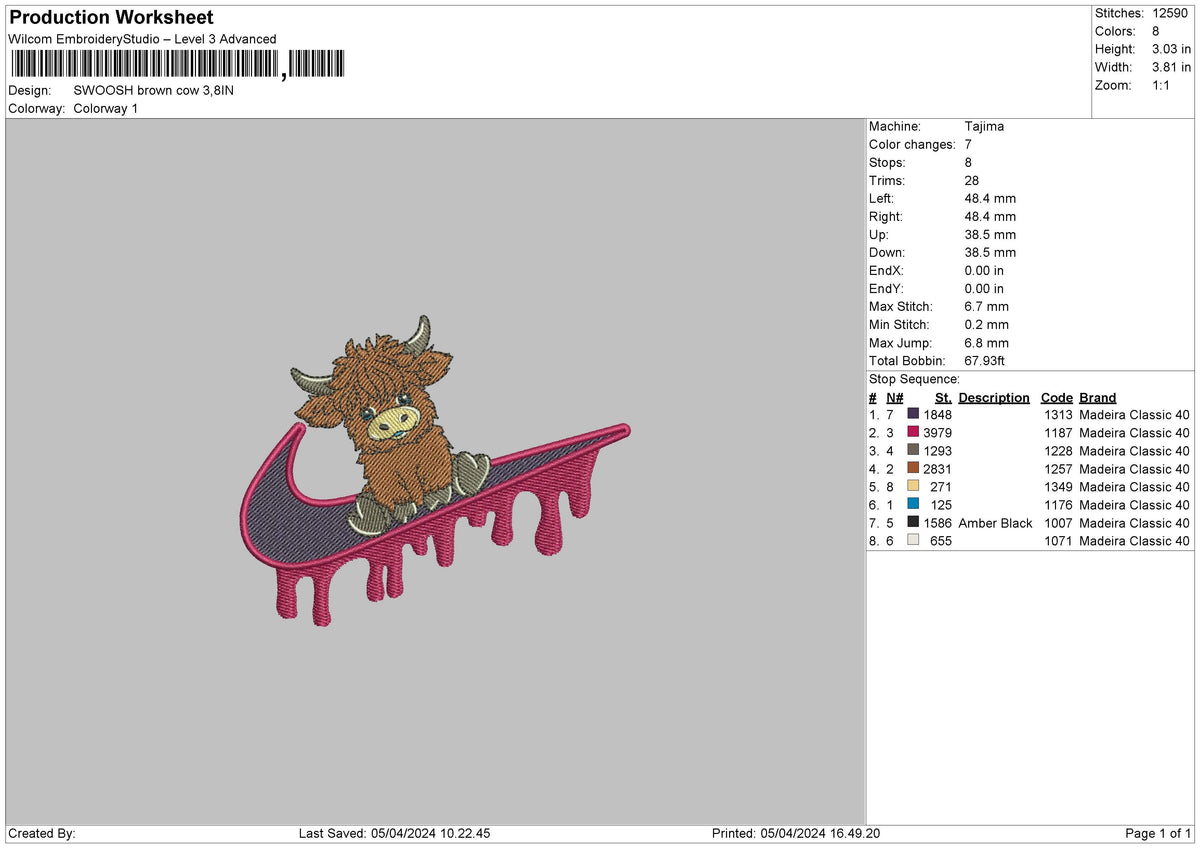
Task: Click the black swatch for Amber Black
Action: click(x=913, y=523)
